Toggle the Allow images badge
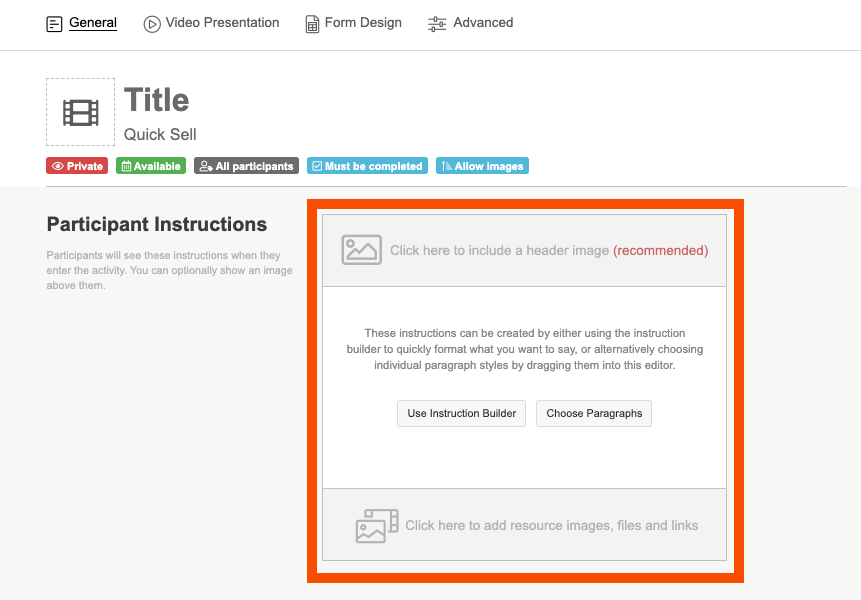The width and height of the screenshot is (861, 600). pyautogui.click(x=482, y=166)
